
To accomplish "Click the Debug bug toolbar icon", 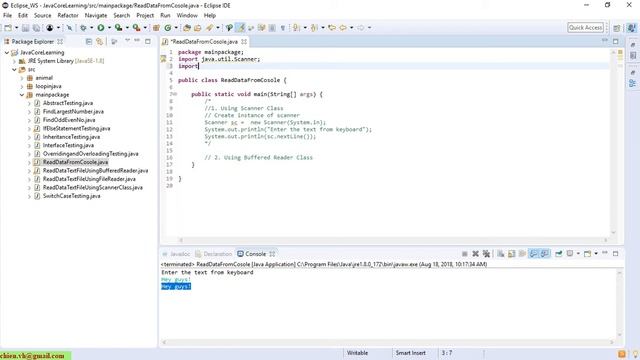I will (83, 28).
